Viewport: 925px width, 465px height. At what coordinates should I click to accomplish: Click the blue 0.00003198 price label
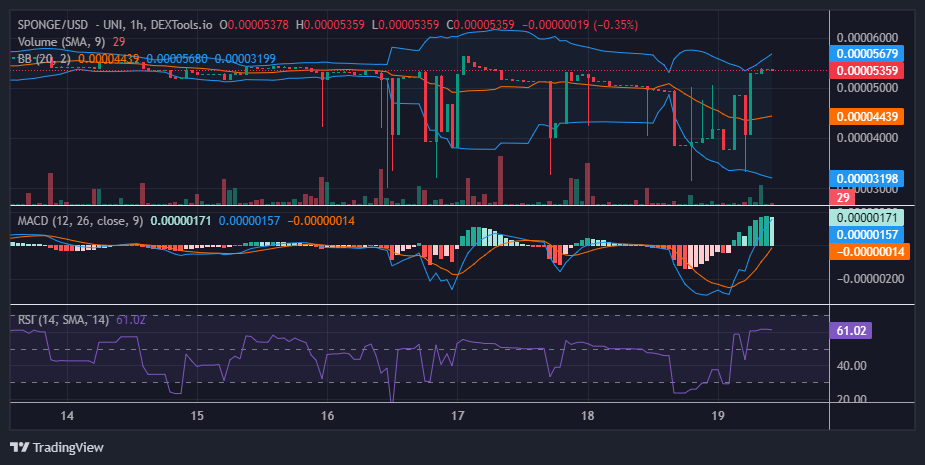point(867,178)
